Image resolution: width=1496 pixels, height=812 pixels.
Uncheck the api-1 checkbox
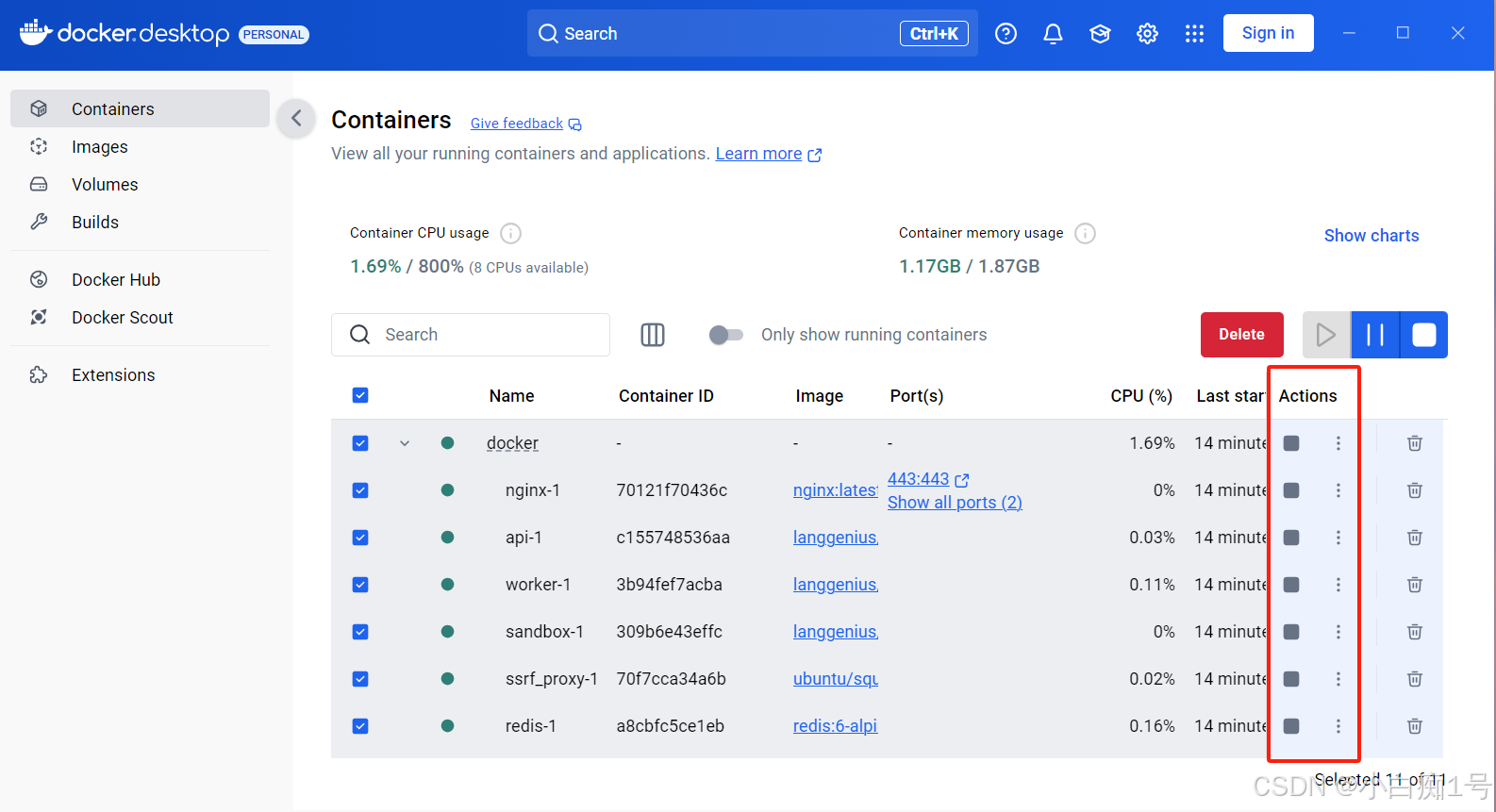tap(360, 538)
